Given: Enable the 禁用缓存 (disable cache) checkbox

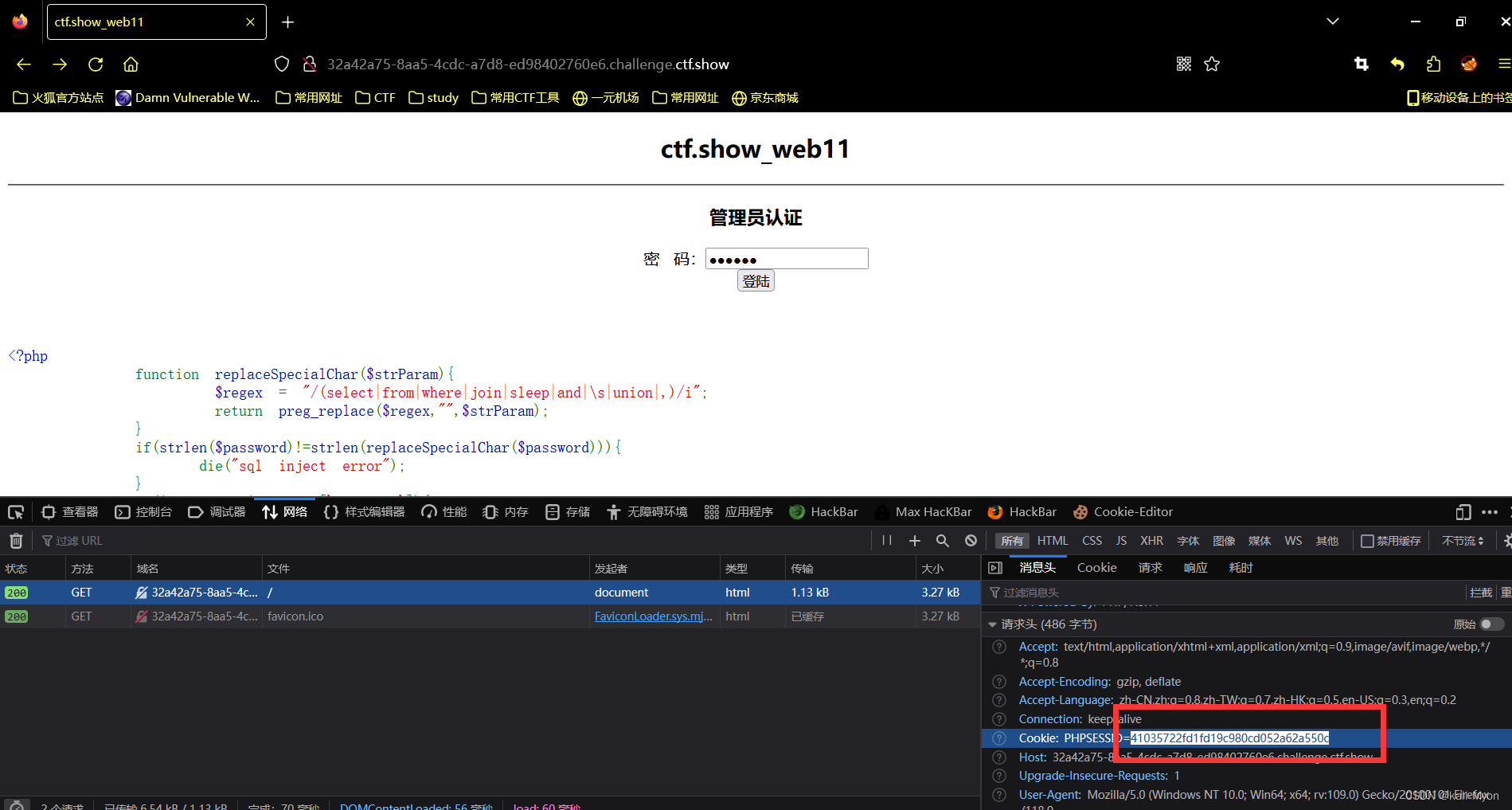Looking at the screenshot, I should [1365, 540].
